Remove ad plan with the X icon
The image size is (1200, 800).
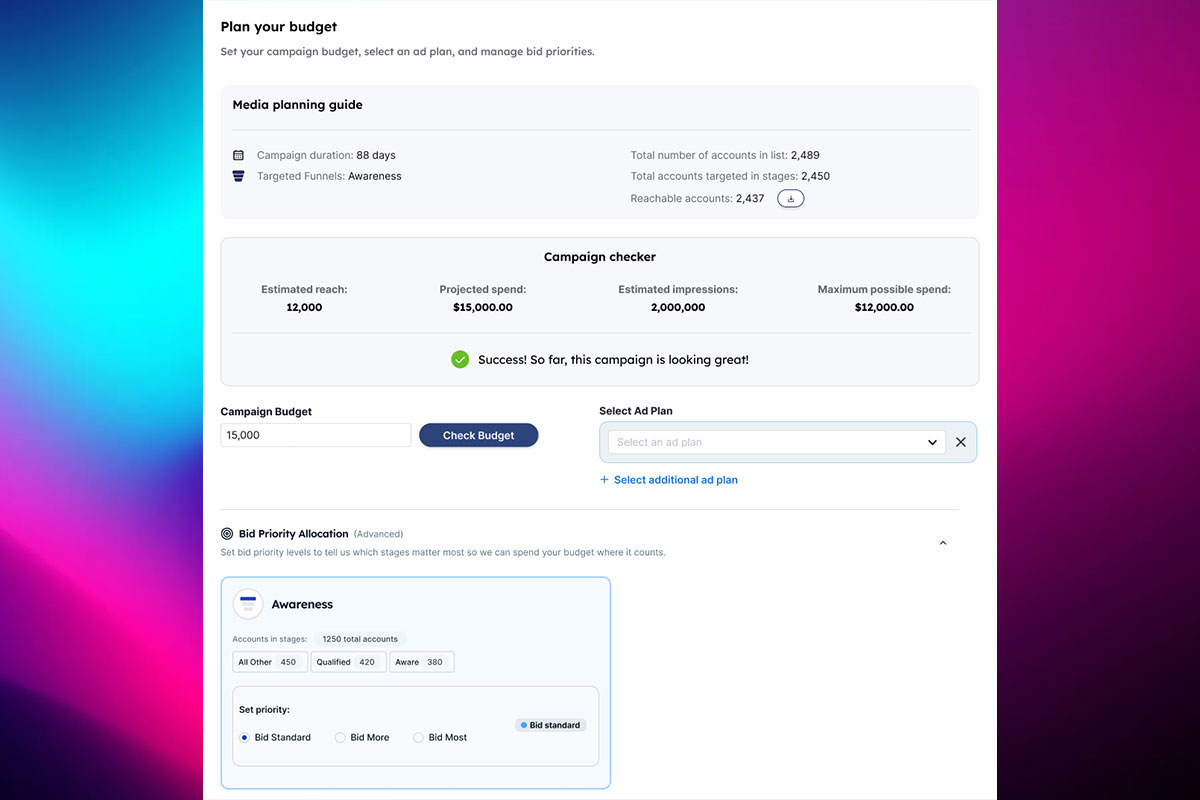(x=961, y=442)
